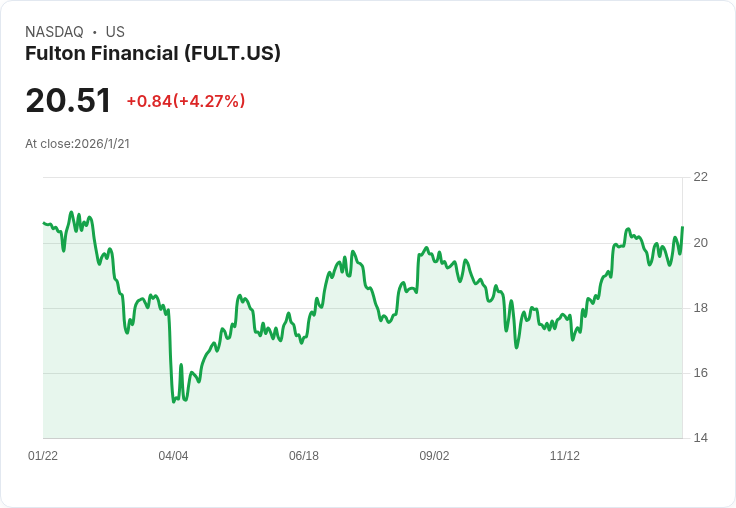Pick the 06/18 date axis label
Screen dimensions: 736x508
point(304,456)
